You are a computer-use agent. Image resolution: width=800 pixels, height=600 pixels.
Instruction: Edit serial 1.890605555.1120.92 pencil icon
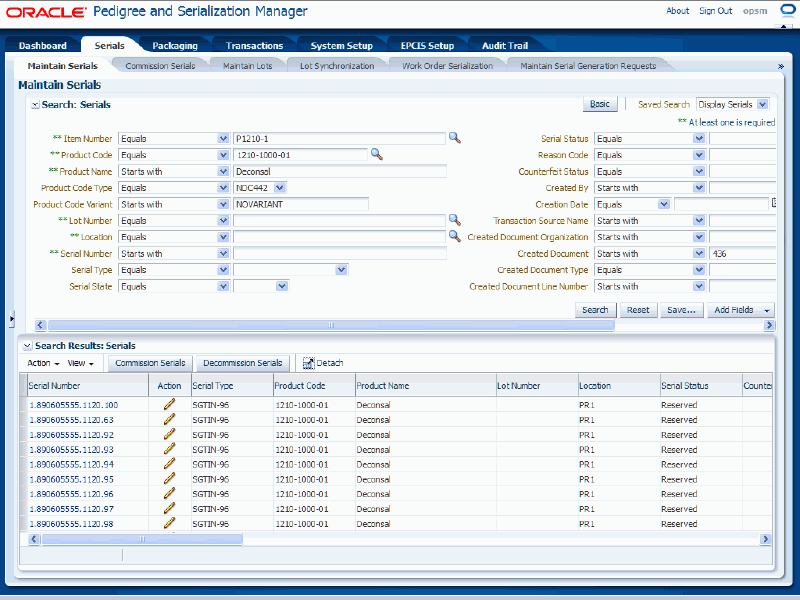click(x=169, y=434)
